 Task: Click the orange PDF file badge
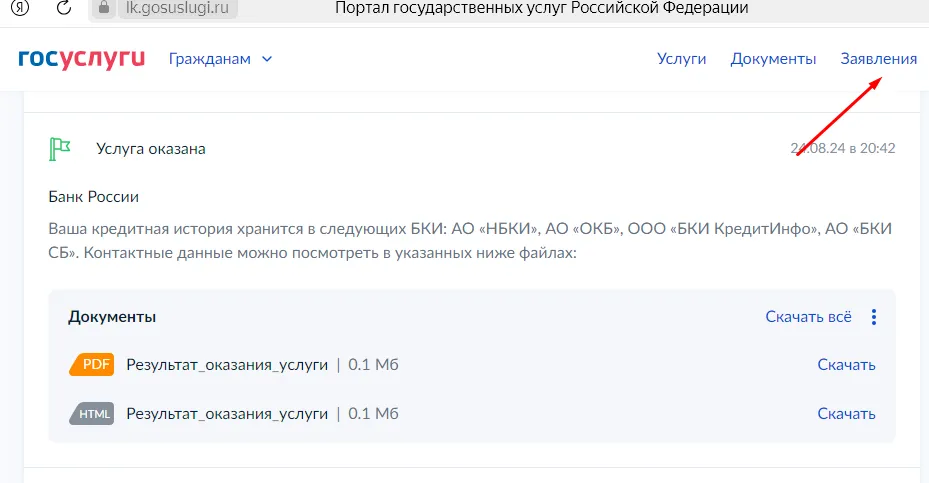pyautogui.click(x=92, y=364)
